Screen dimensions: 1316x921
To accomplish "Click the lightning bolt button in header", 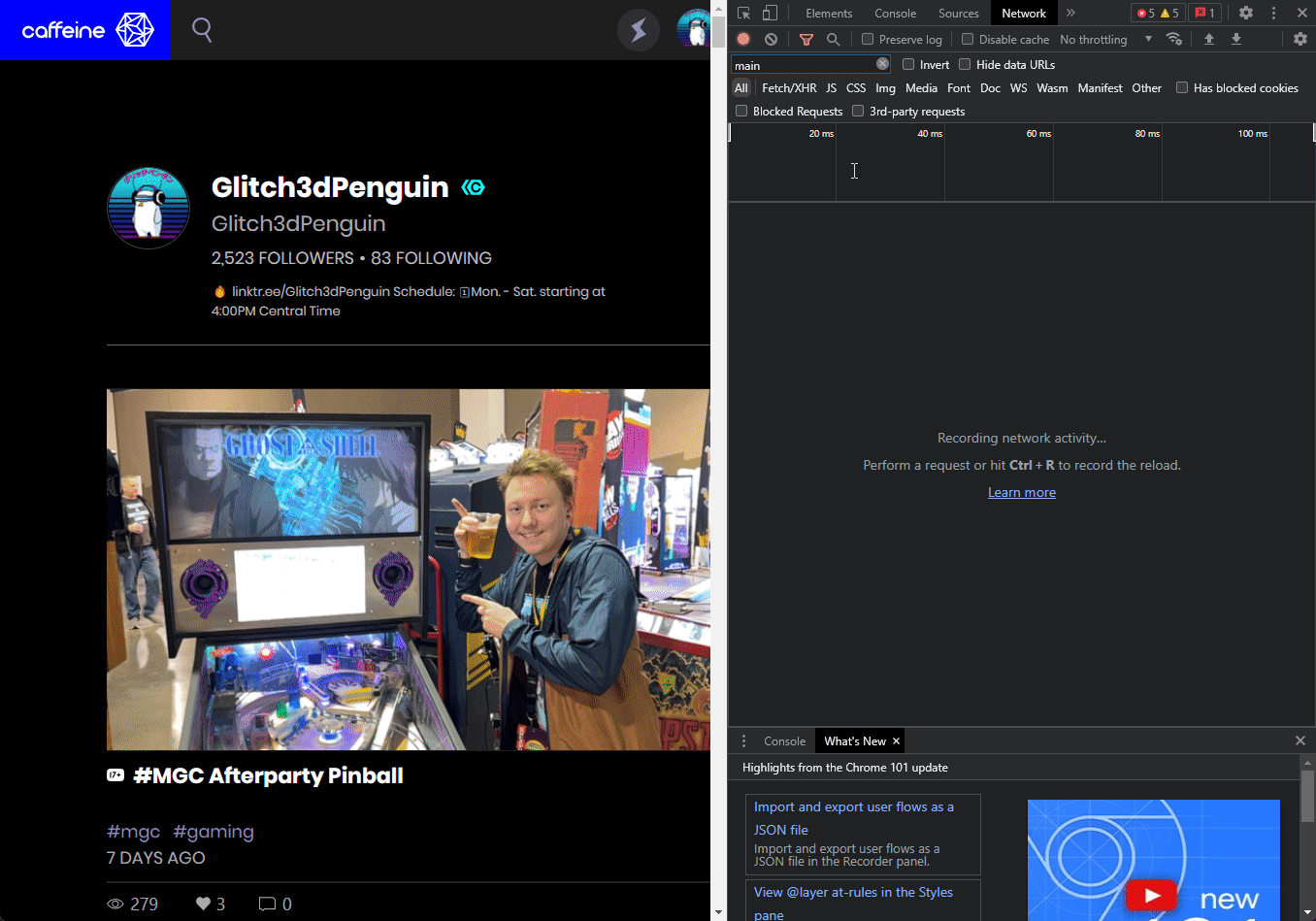I will pyautogui.click(x=639, y=30).
